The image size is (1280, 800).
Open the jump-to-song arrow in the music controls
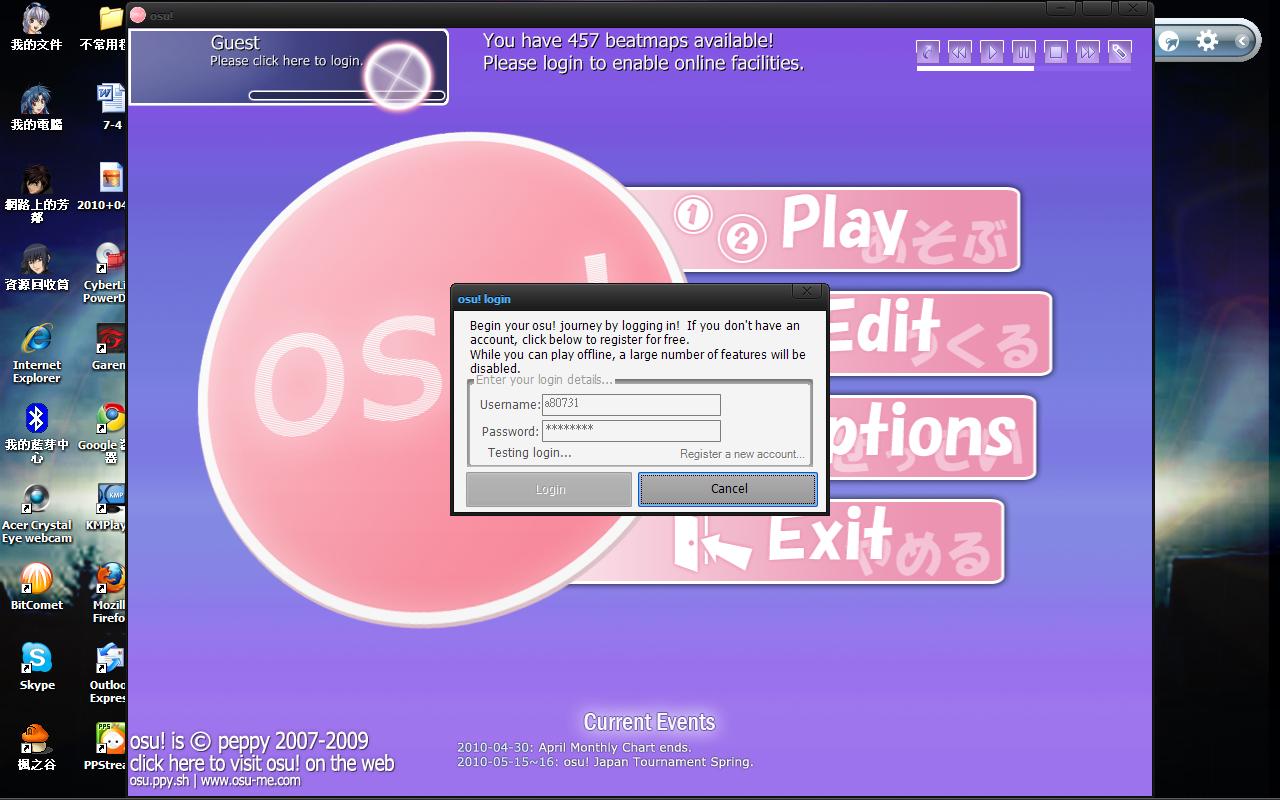pos(928,51)
